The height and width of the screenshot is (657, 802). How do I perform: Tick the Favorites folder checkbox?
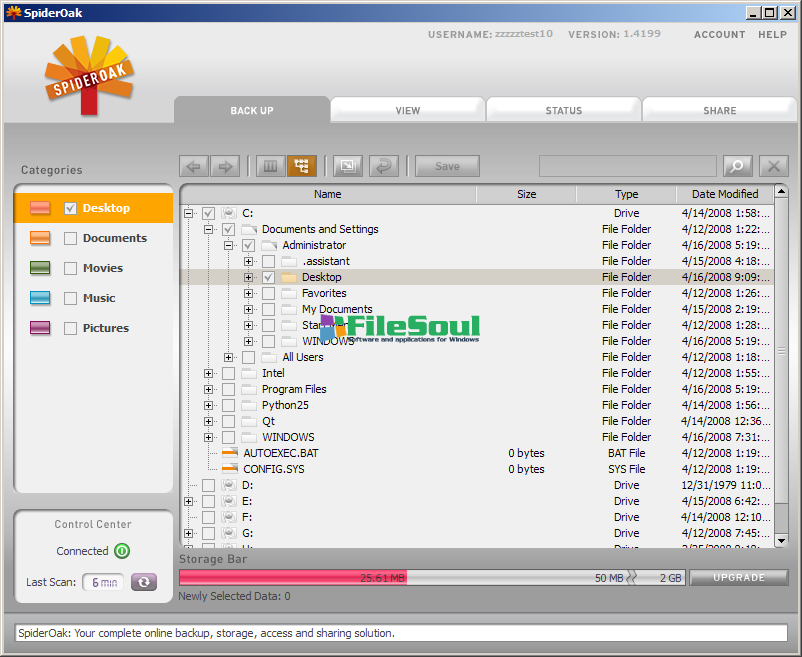[268, 293]
